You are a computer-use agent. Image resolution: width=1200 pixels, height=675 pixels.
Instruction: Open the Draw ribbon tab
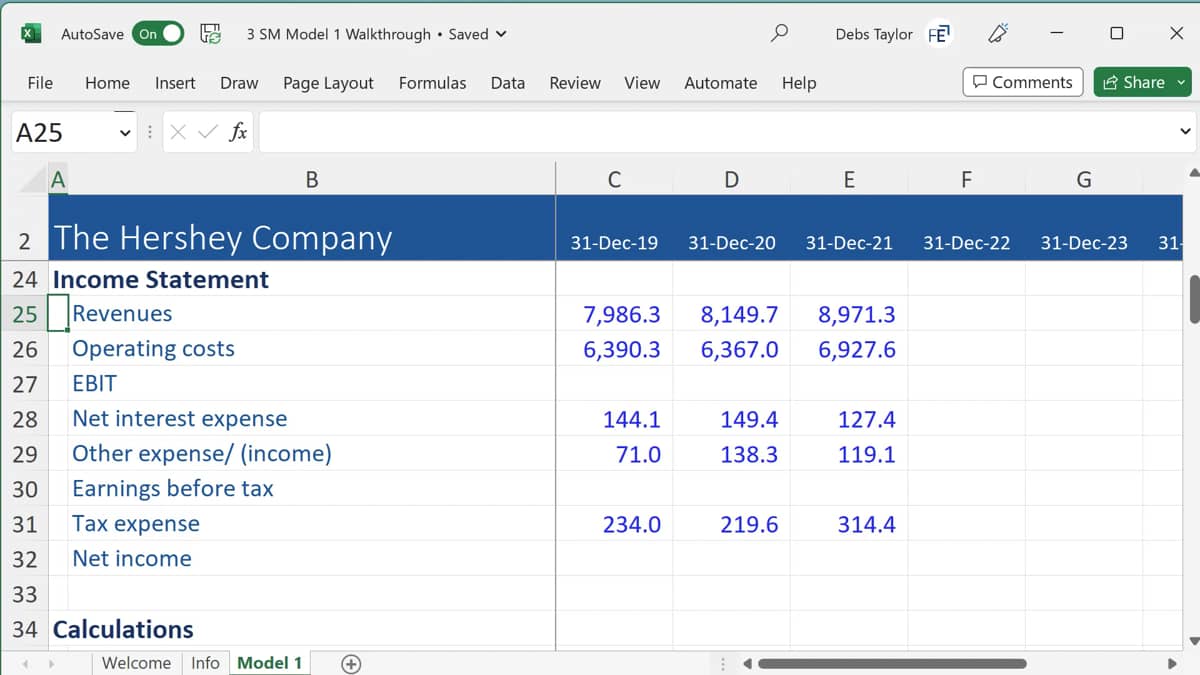pos(239,83)
